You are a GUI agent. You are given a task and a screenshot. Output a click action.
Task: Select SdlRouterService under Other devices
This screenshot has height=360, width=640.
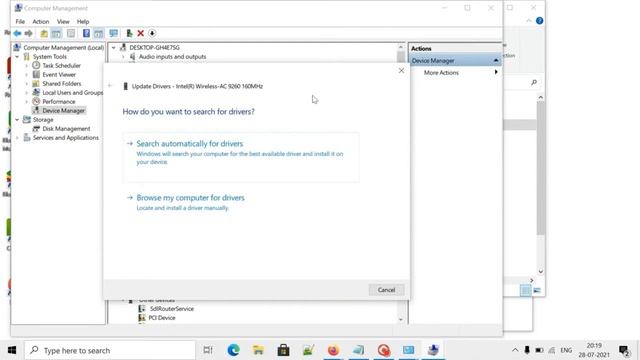[x=171, y=309]
